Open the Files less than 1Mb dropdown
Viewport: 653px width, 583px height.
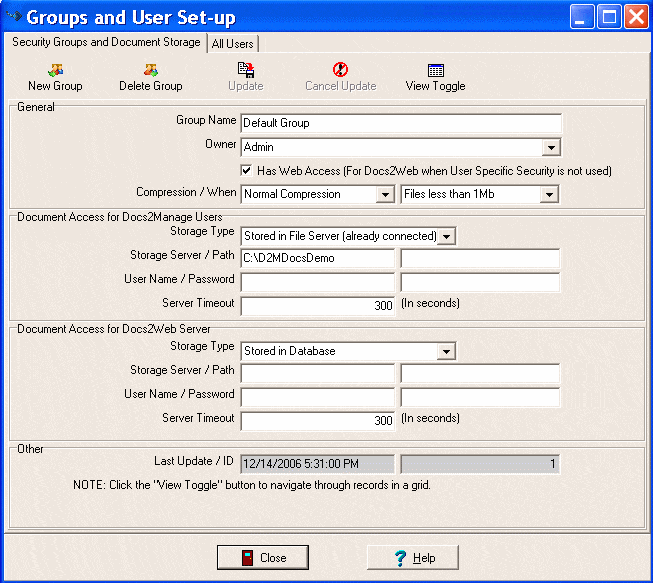548,194
